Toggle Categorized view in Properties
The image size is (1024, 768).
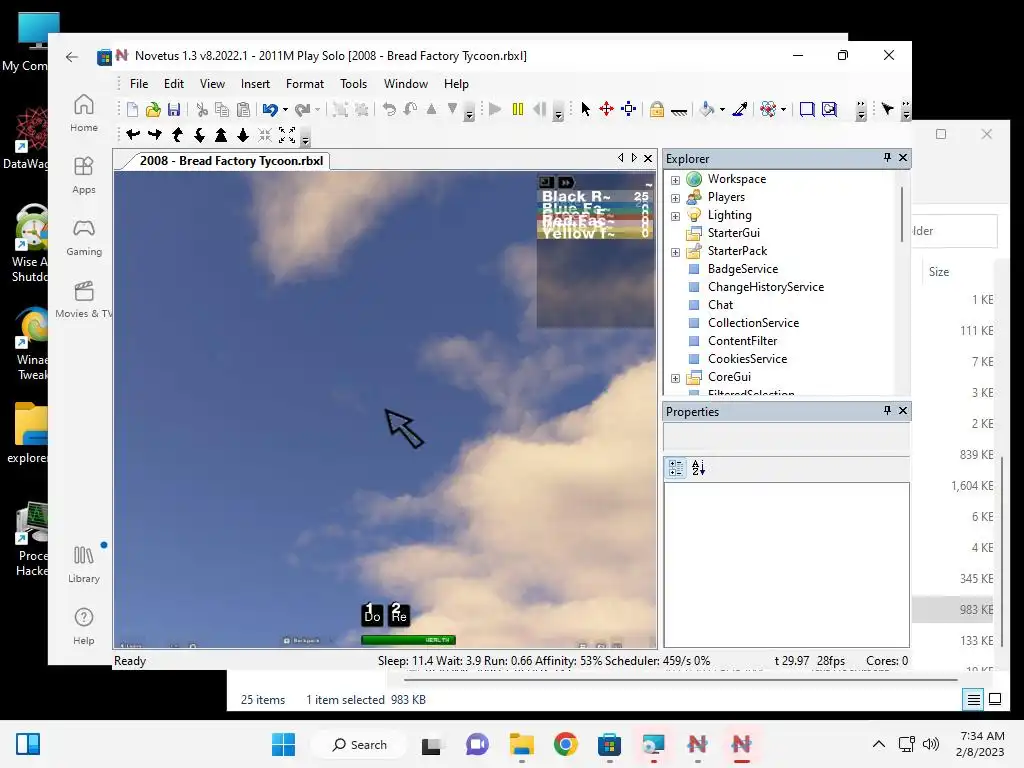(677, 468)
